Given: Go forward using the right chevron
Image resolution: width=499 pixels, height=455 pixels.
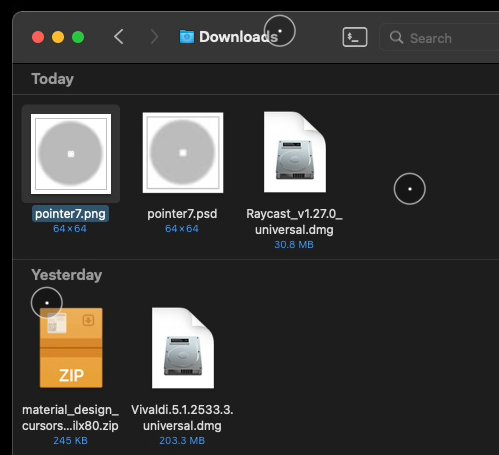Looking at the screenshot, I should click(x=154, y=37).
